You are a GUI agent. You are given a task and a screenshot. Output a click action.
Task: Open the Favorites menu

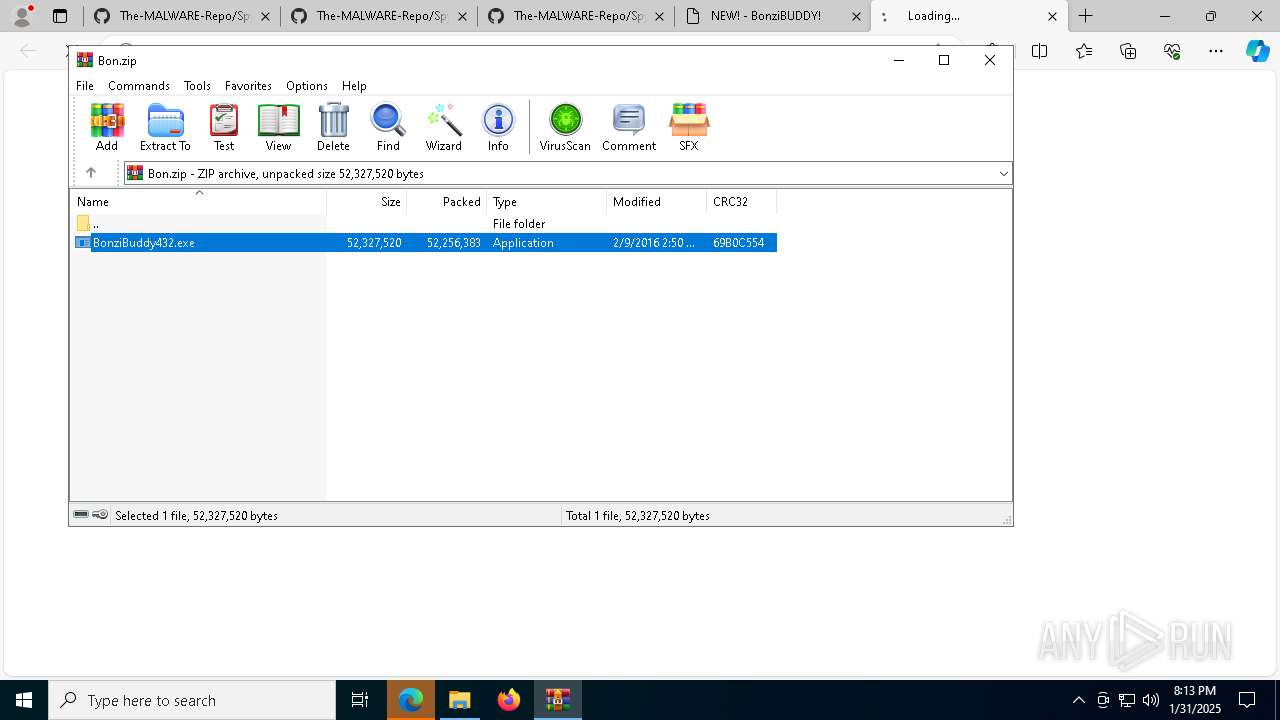pos(248,86)
